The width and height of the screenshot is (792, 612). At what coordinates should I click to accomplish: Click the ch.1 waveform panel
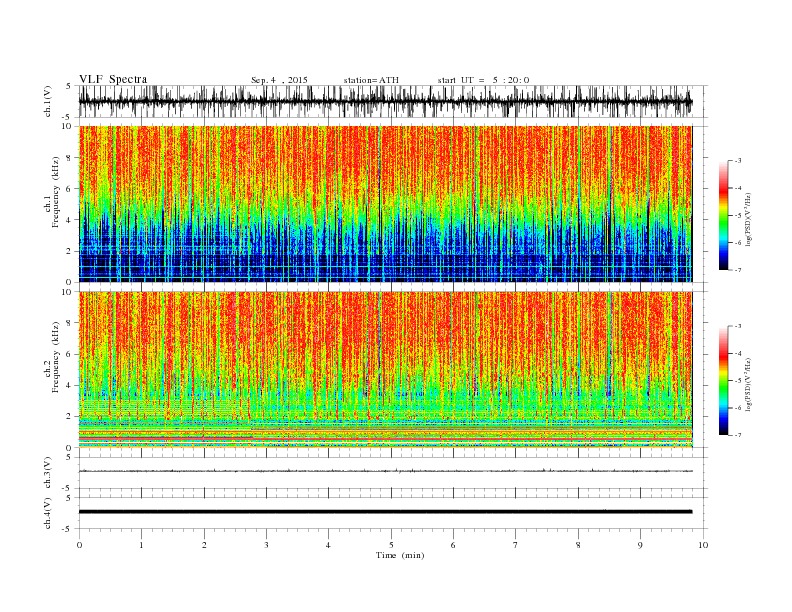tap(393, 102)
